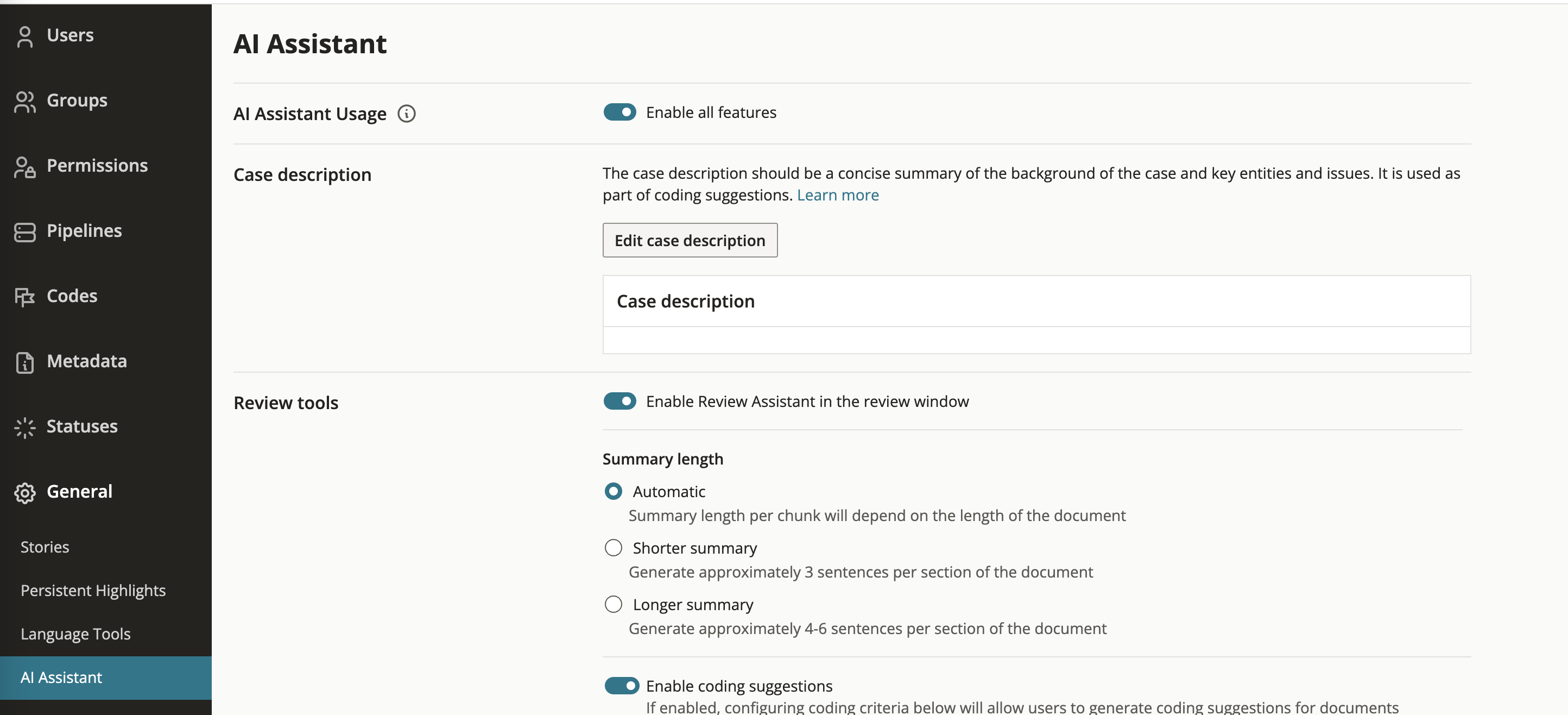Disable the Enable all features toggle
Viewport: 1568px width, 715px height.
(x=619, y=112)
